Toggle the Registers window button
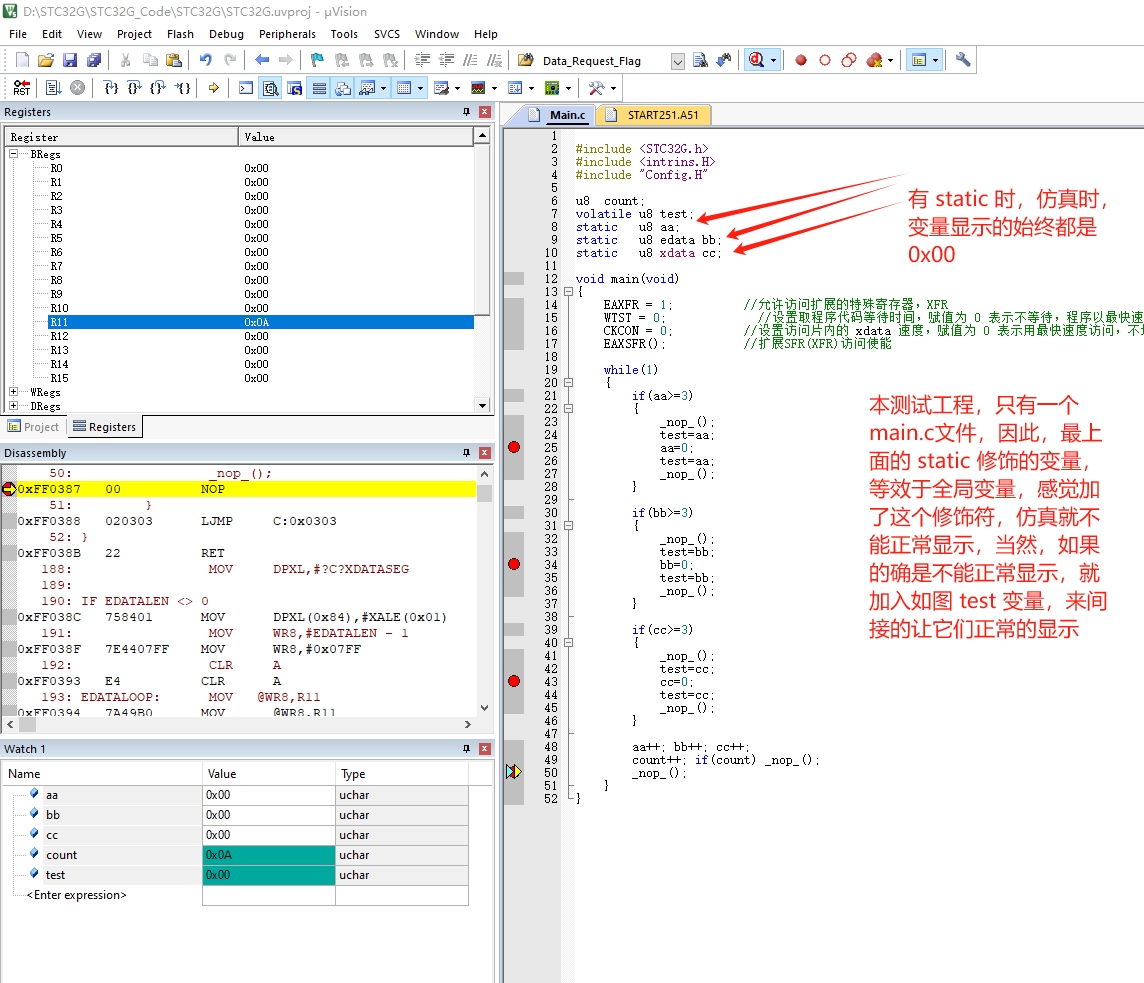 coord(319,88)
